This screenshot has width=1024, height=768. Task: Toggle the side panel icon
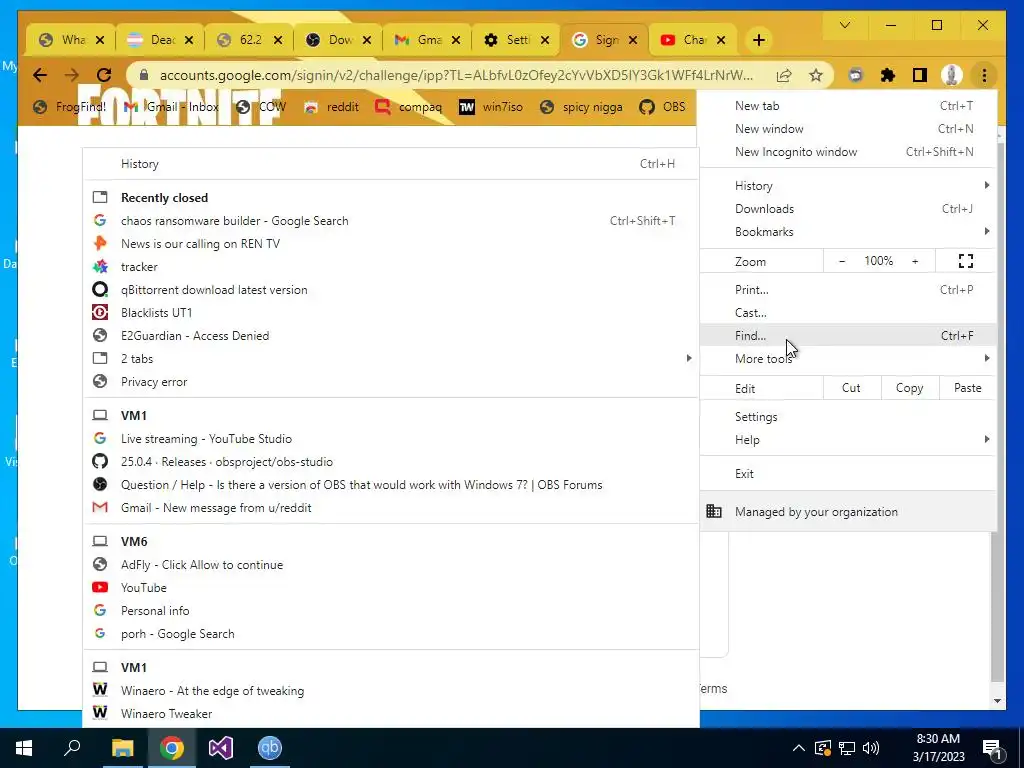920,75
